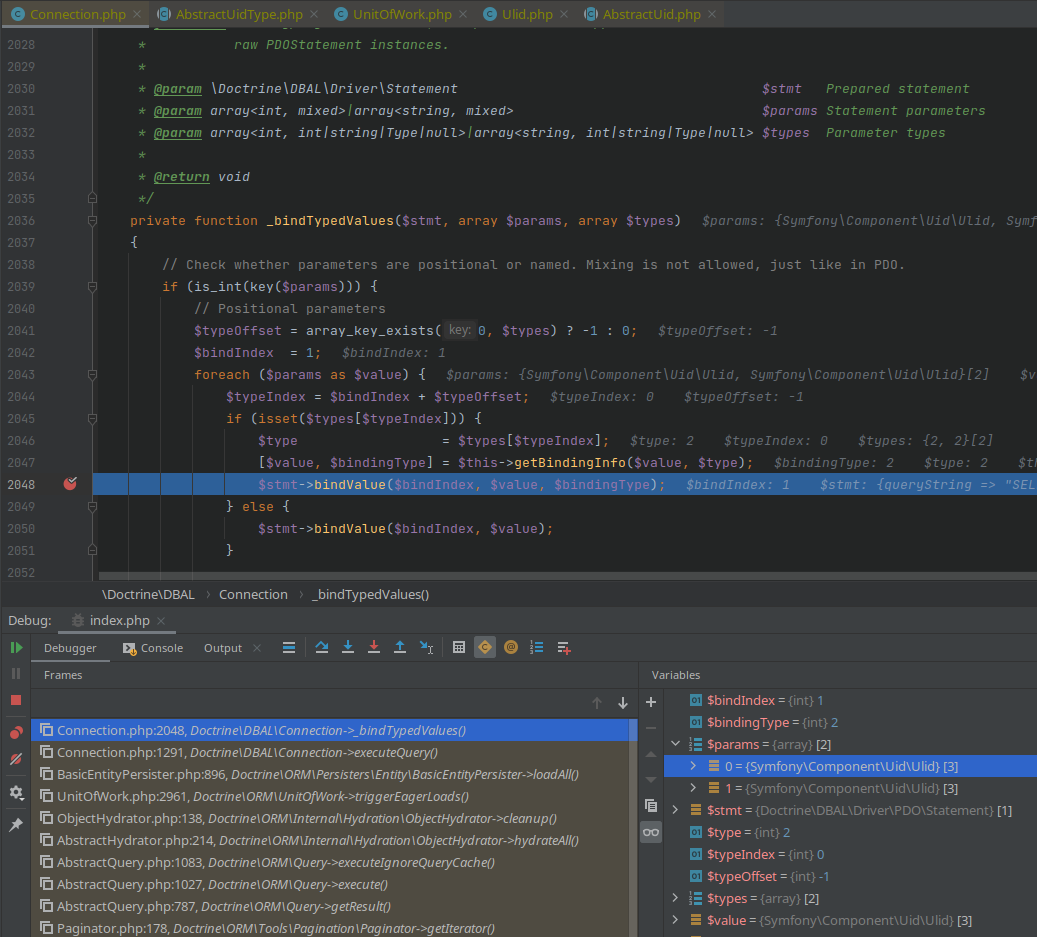Collapse the $params array node
The image size is (1037, 937).
coord(675,744)
